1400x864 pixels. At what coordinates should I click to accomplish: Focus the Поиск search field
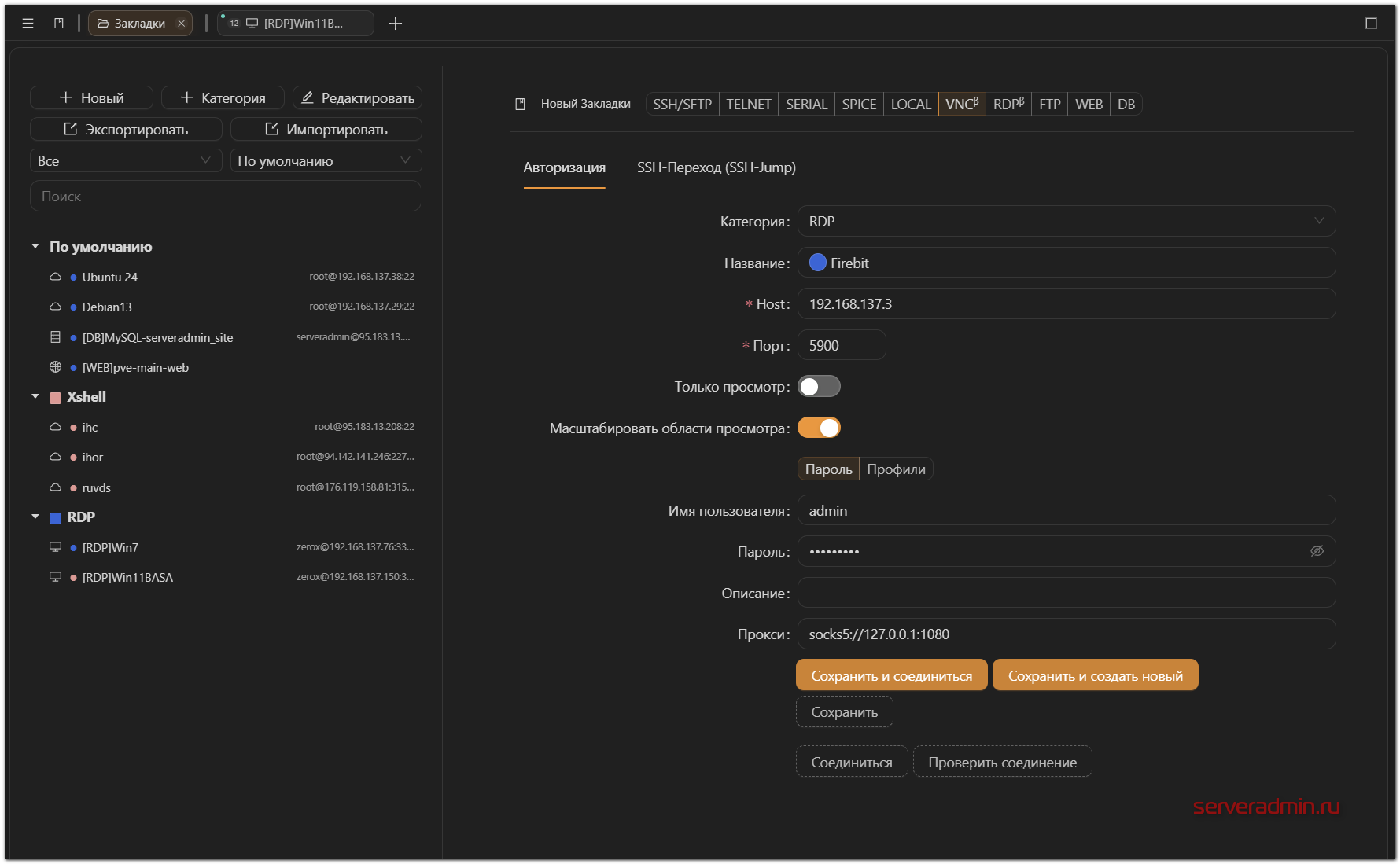click(226, 197)
